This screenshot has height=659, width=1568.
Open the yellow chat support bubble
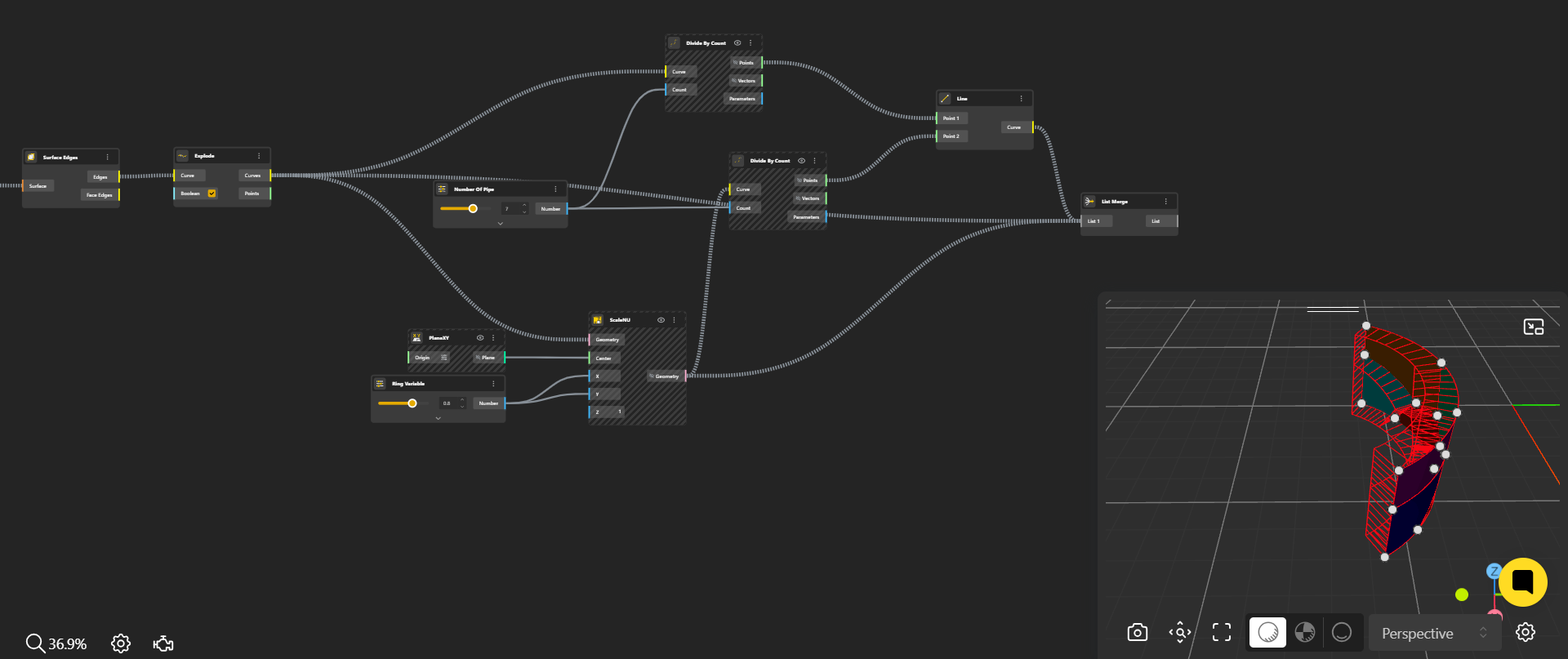pos(1522,582)
